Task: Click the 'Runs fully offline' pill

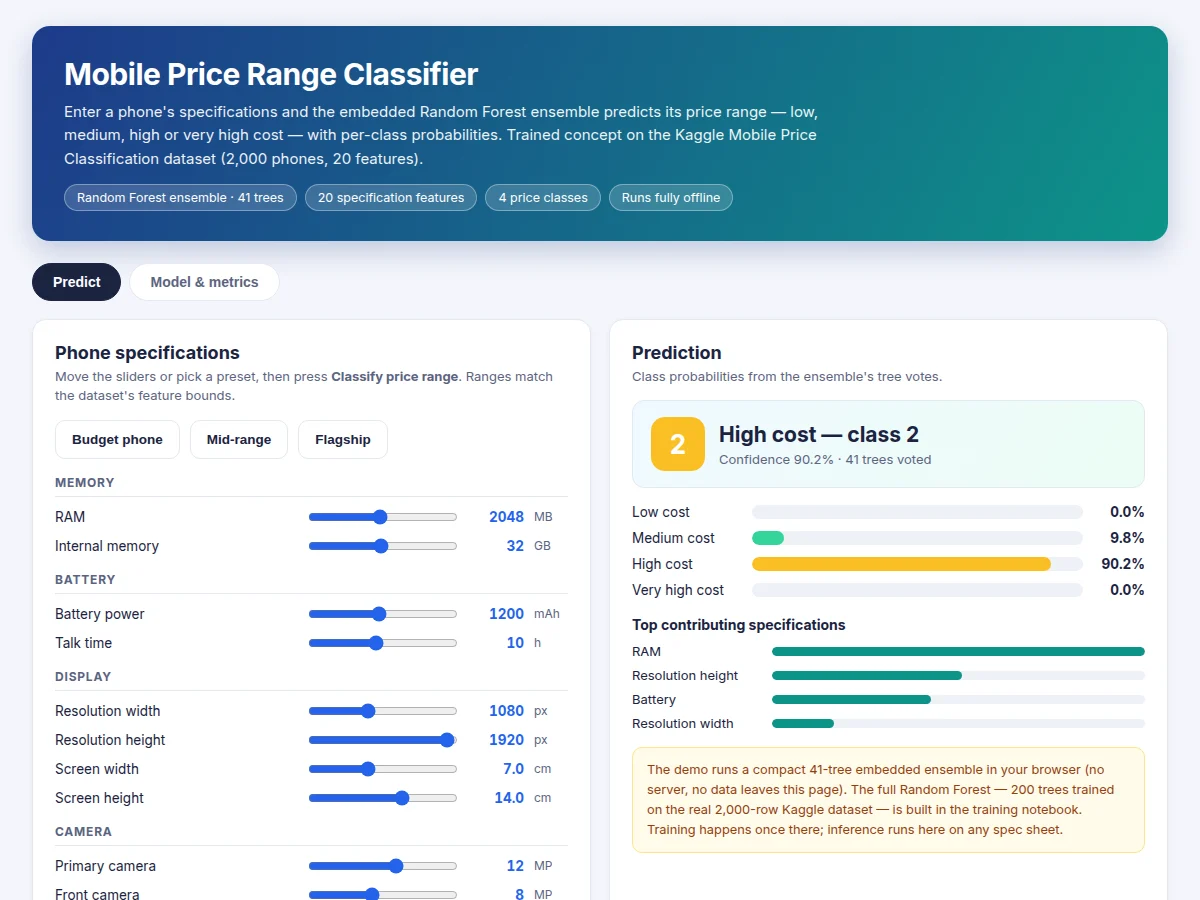Action: pyautogui.click(x=671, y=198)
